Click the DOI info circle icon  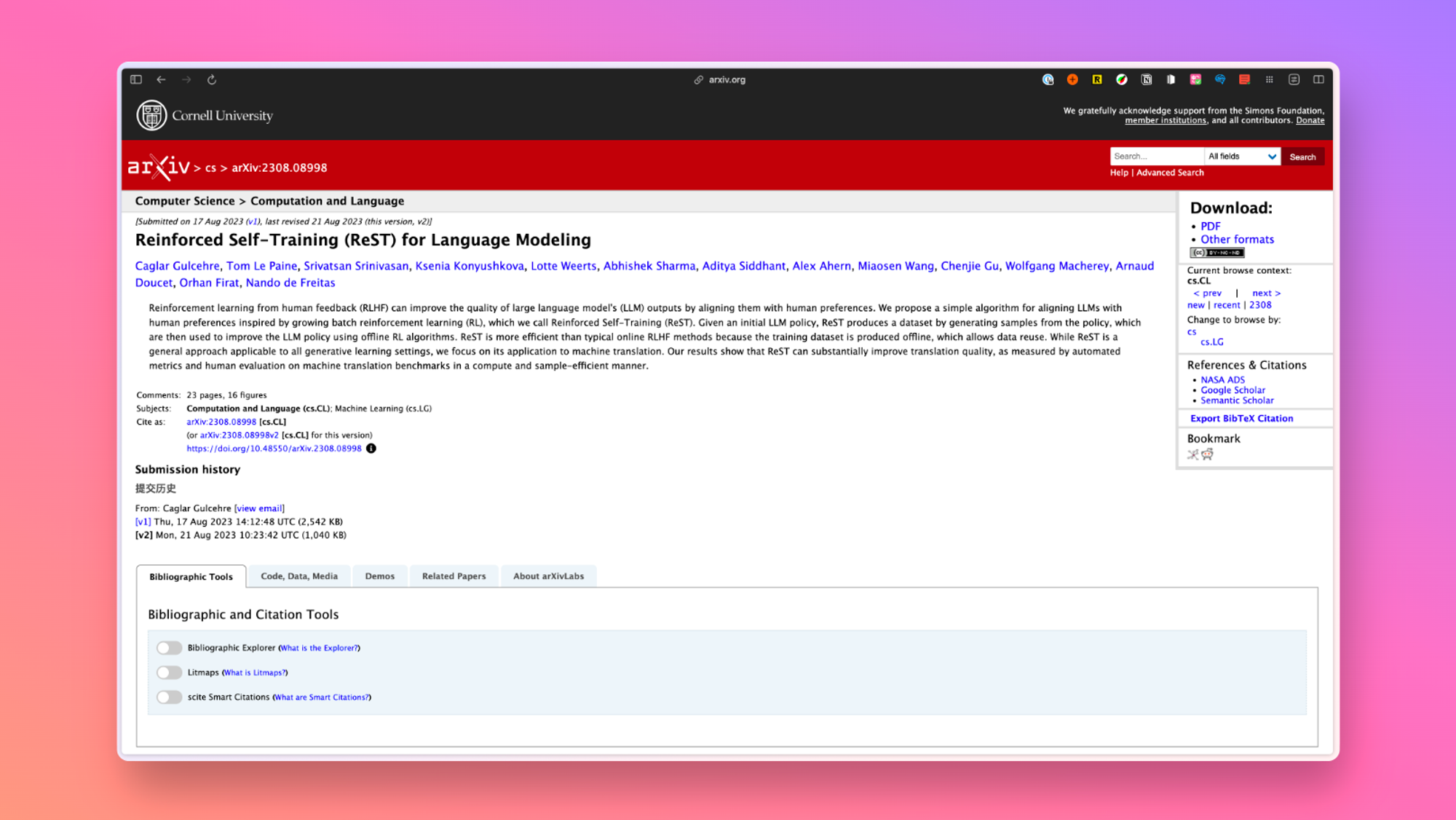371,449
